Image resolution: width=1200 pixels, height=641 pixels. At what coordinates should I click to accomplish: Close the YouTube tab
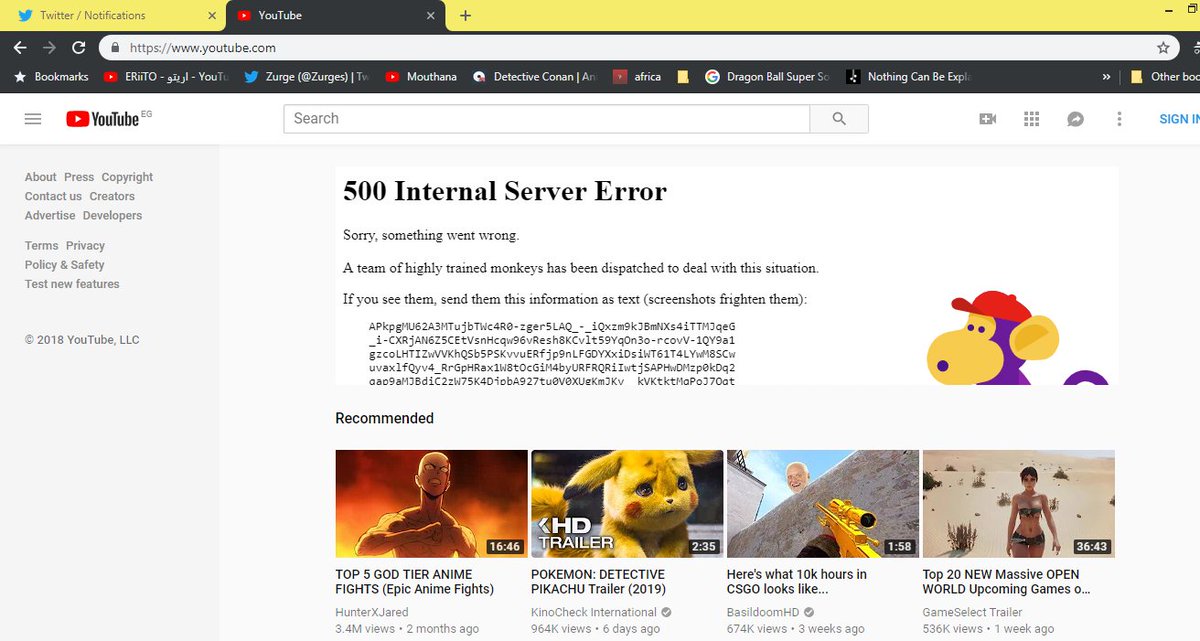tap(431, 15)
